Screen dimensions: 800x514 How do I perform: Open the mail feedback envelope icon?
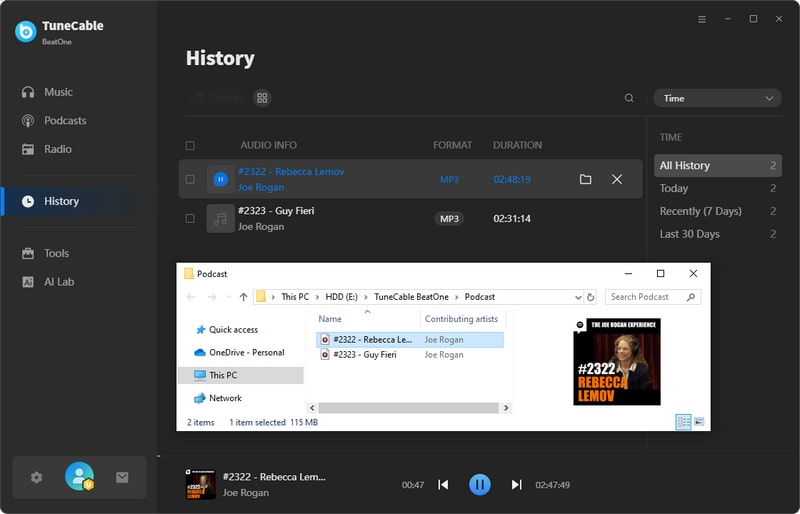click(x=122, y=477)
